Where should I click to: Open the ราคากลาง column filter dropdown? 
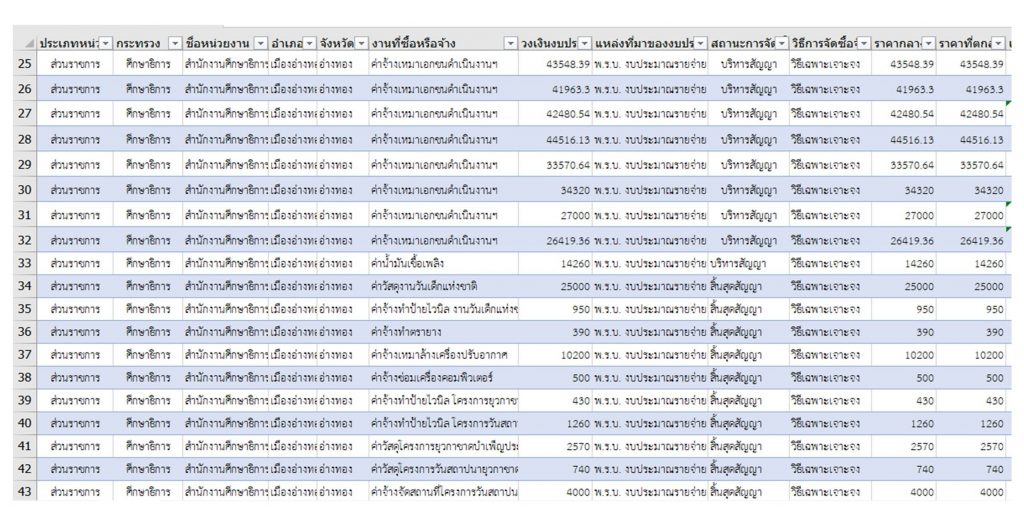(928, 44)
